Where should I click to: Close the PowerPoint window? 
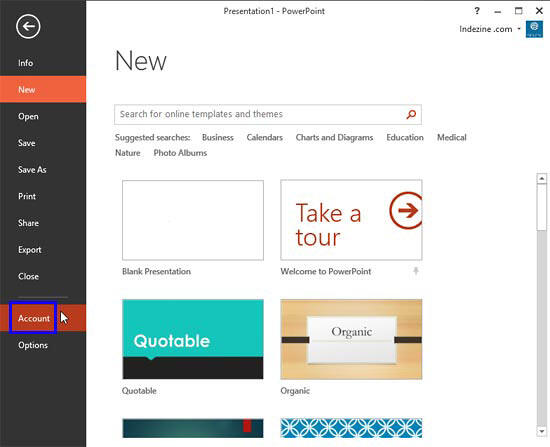[x=539, y=11]
